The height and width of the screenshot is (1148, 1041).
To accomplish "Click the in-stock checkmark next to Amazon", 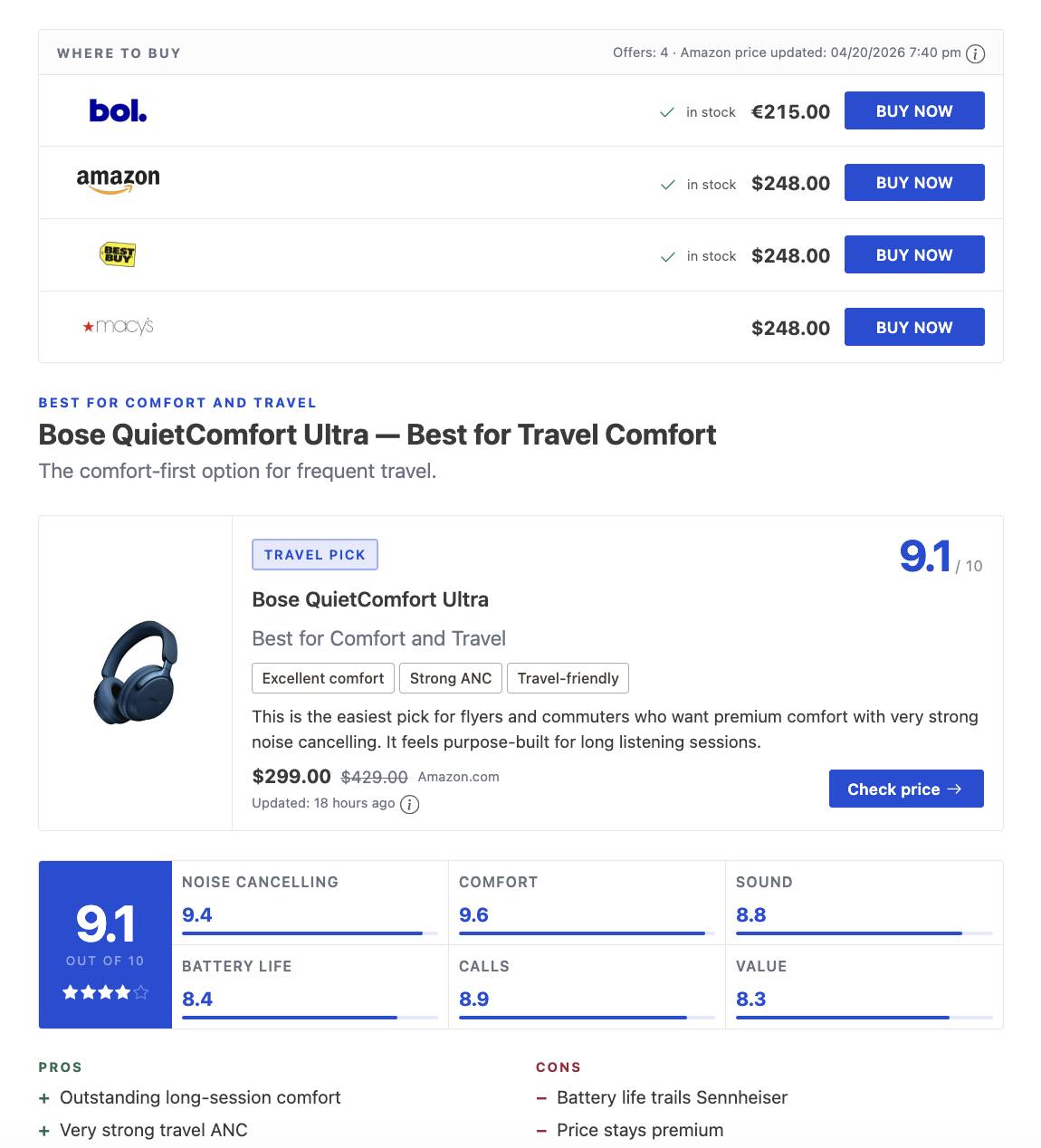I will 667,183.
